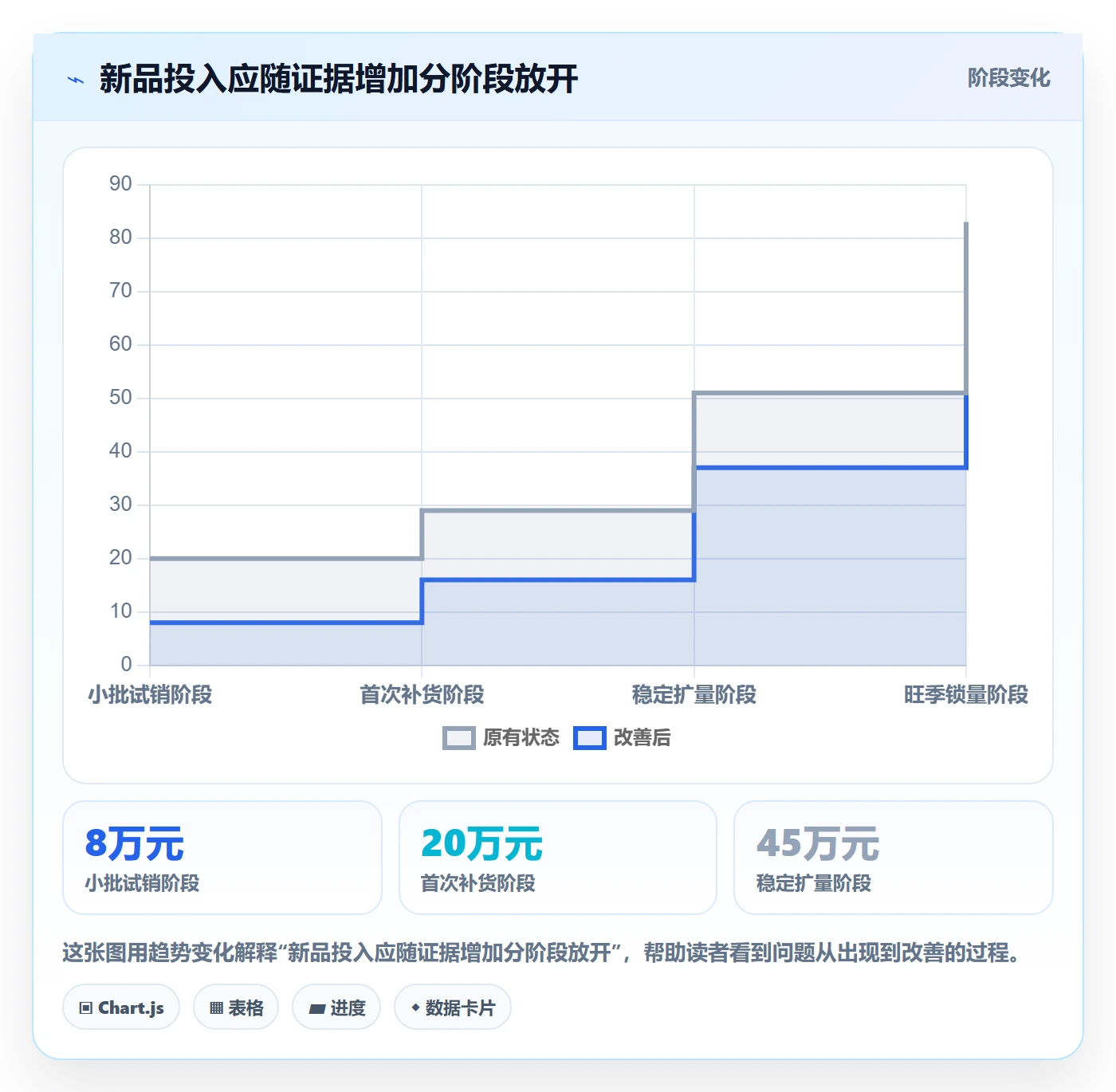Click the 小批试销阶段 caption under 8万元
The image size is (1116, 1092).
[142, 883]
